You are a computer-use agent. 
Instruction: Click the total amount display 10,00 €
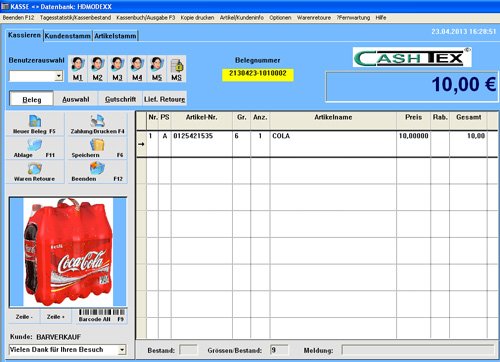tap(412, 86)
